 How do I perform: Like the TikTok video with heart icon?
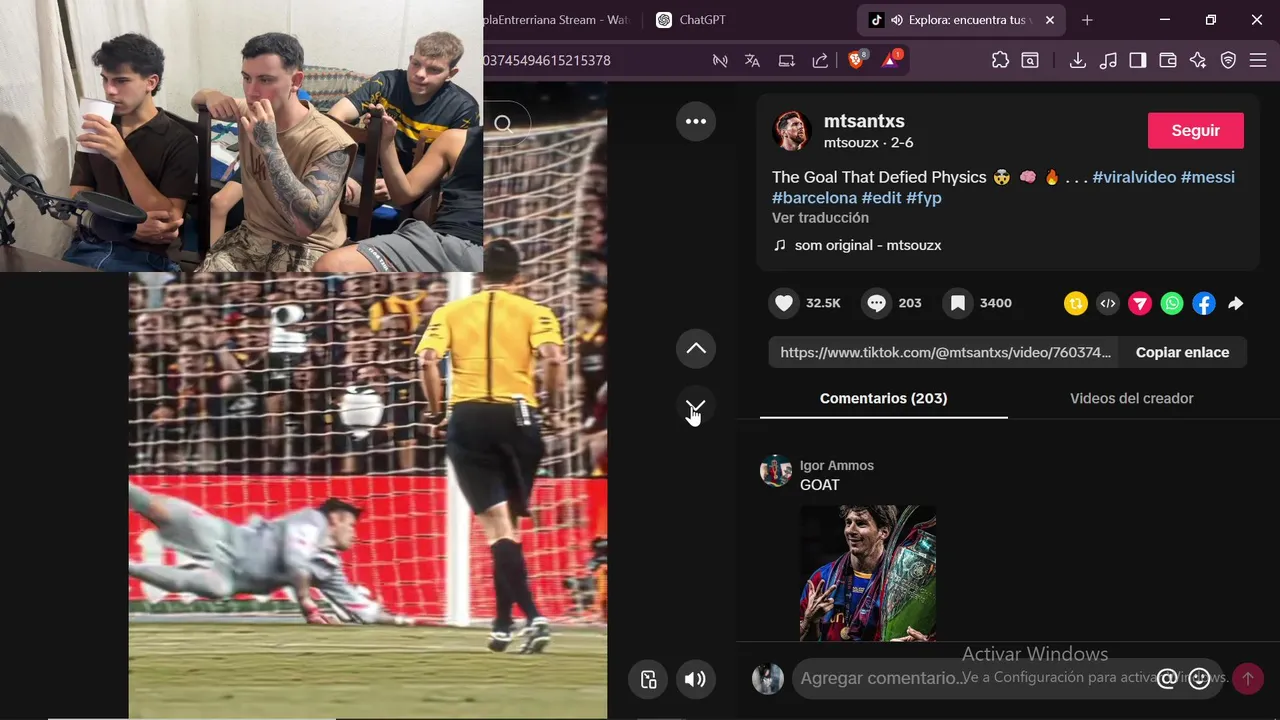[784, 303]
